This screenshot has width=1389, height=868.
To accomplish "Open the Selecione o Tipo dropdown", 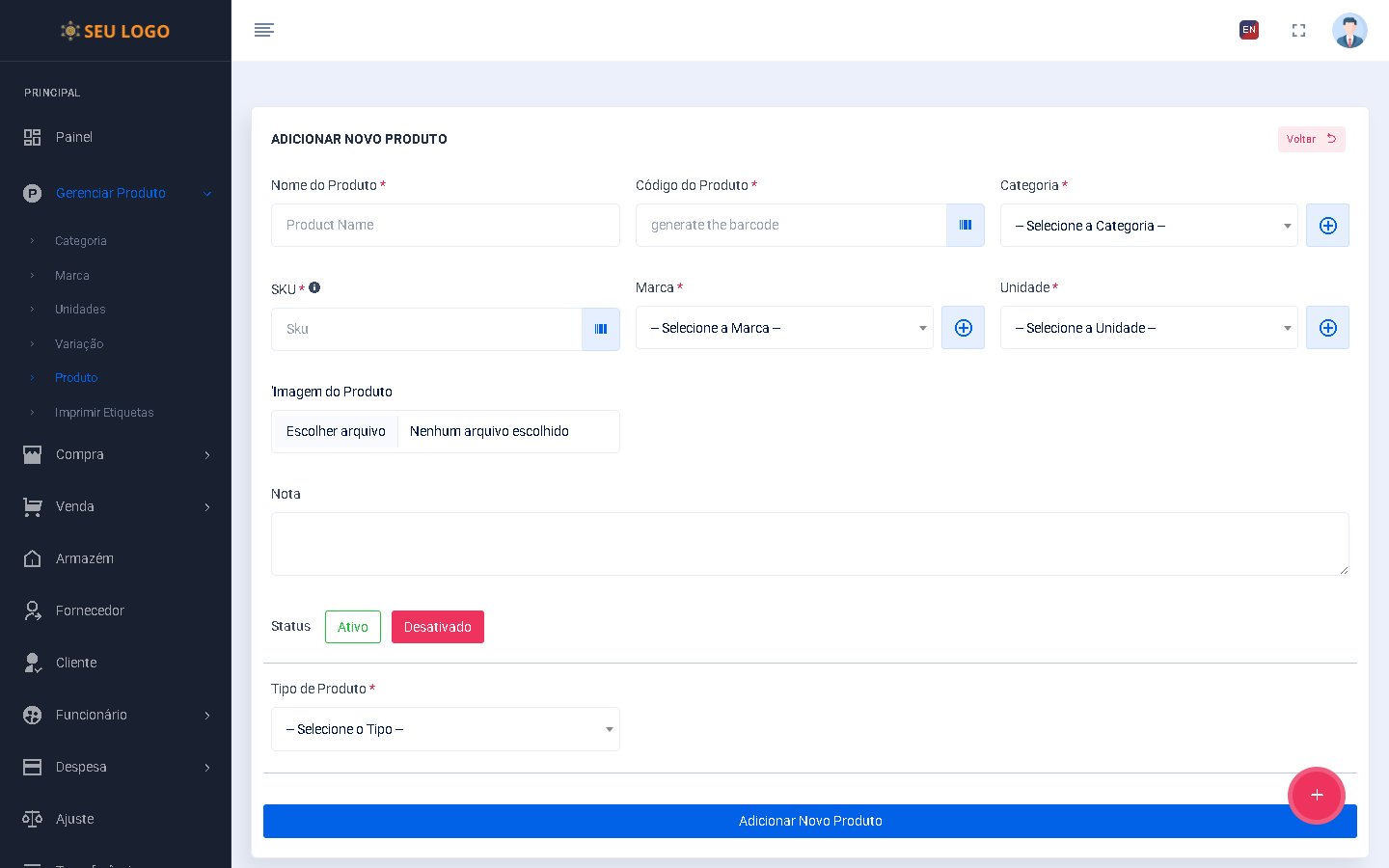I will (445, 729).
